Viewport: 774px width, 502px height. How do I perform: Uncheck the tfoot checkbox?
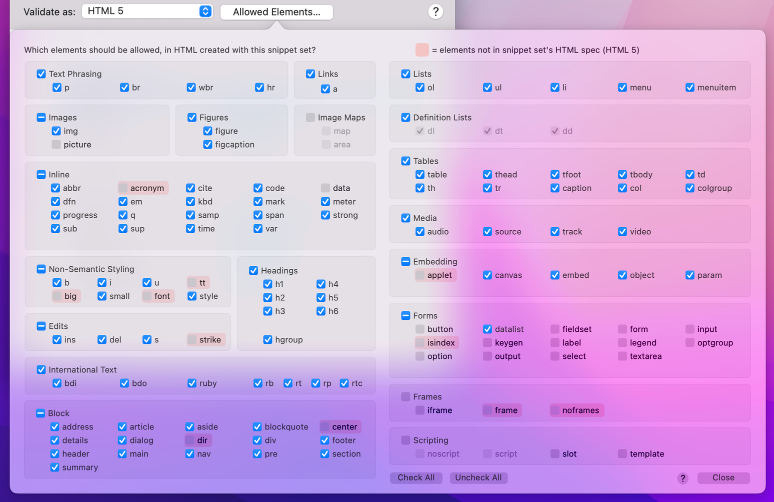point(555,175)
